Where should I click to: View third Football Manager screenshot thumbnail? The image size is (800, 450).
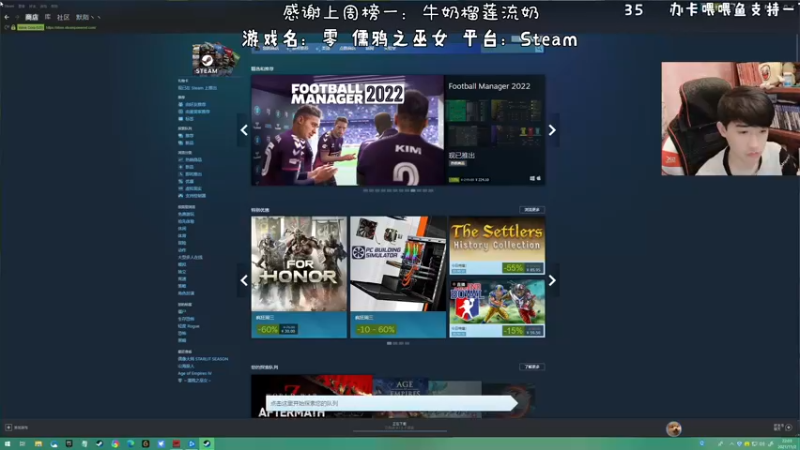467,136
